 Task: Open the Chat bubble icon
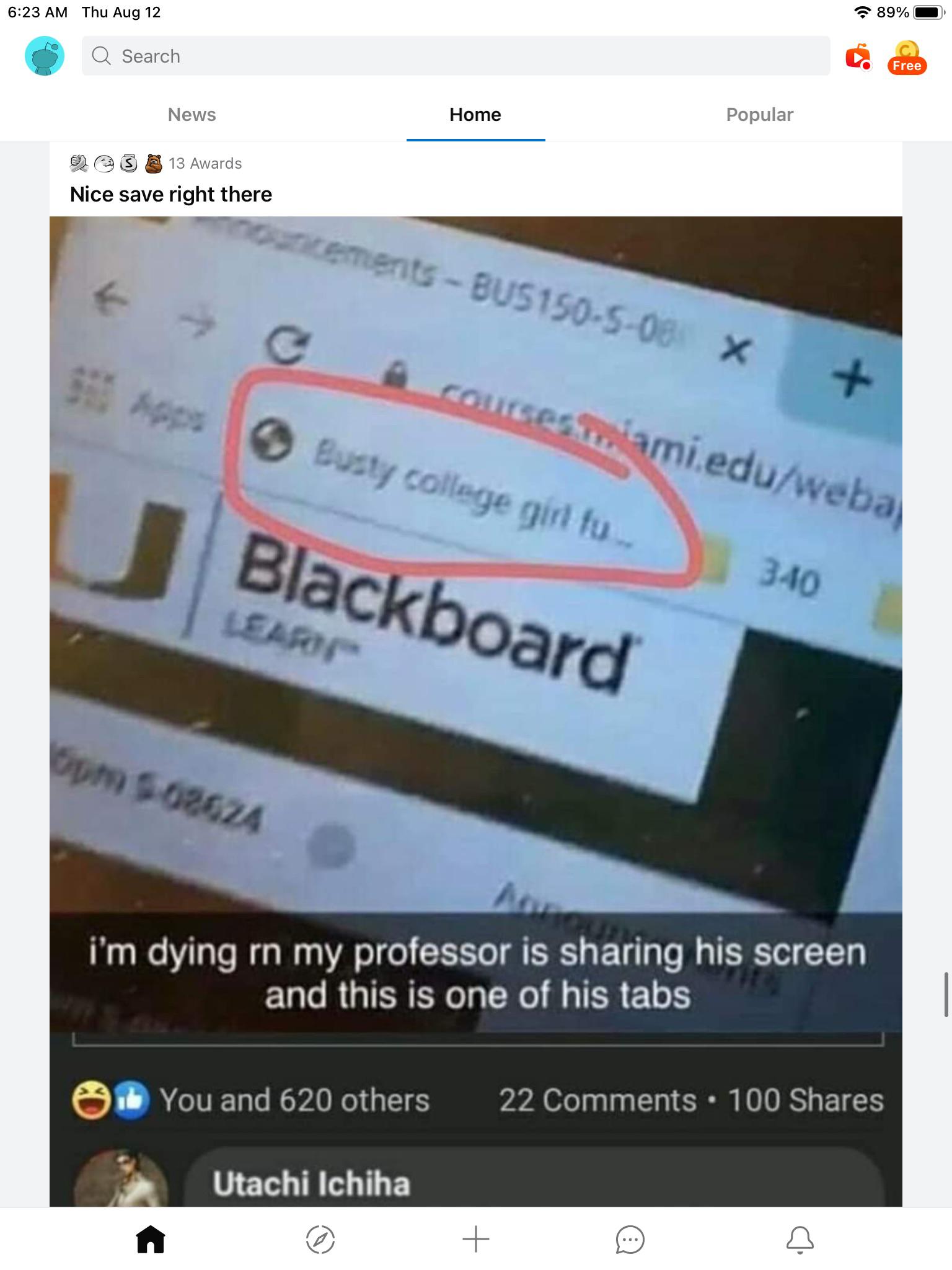pos(630,1240)
